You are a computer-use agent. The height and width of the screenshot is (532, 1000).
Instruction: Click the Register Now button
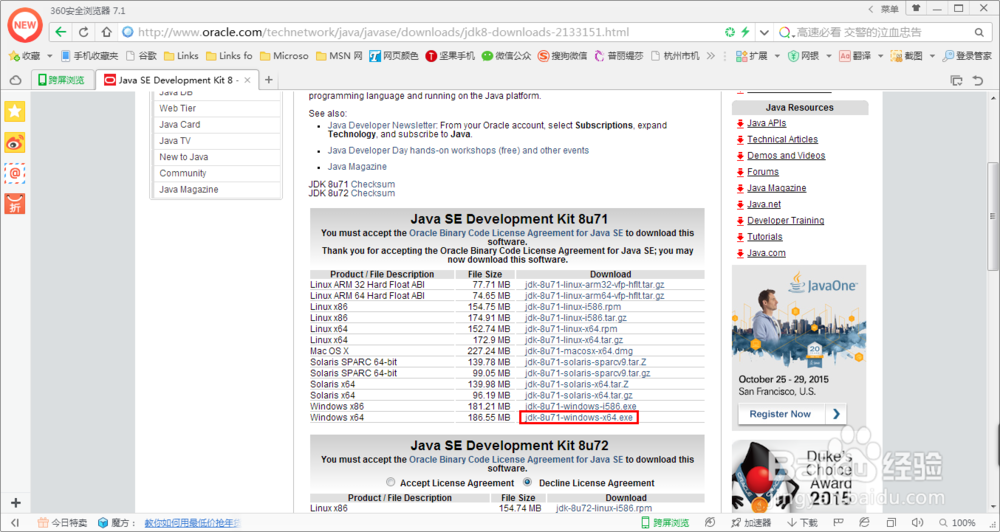792,414
